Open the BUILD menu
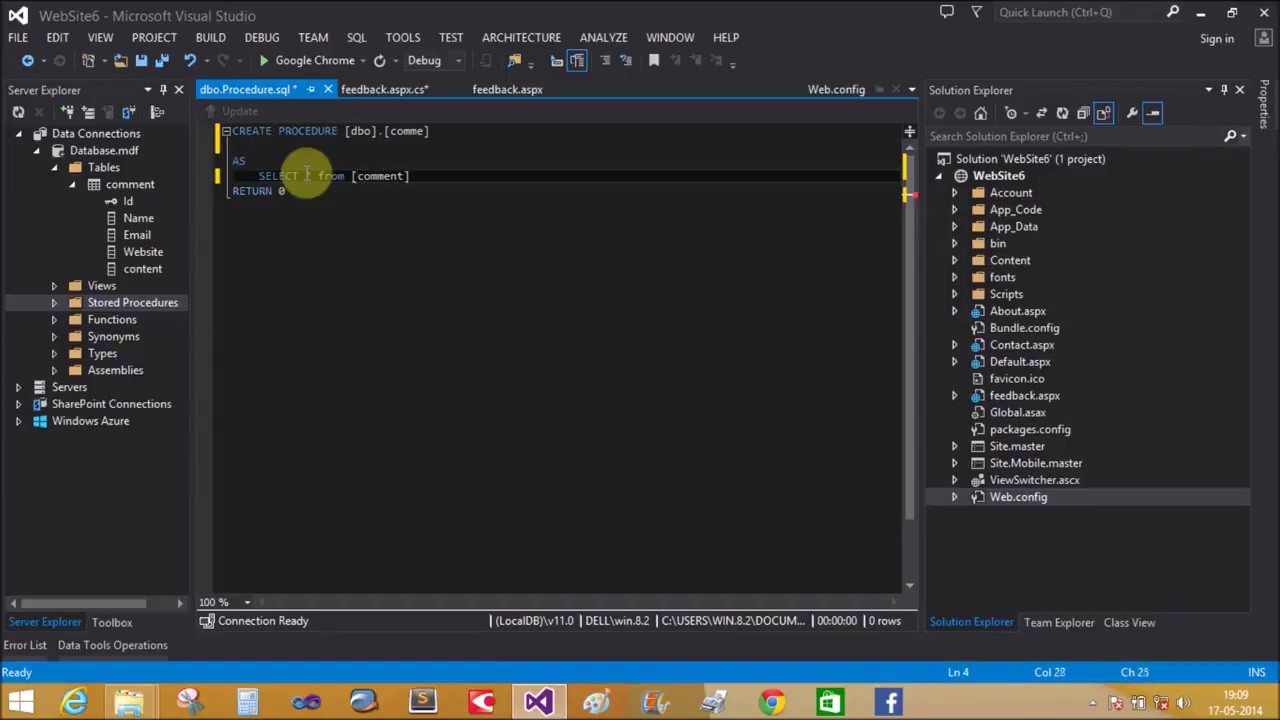 pyautogui.click(x=210, y=37)
